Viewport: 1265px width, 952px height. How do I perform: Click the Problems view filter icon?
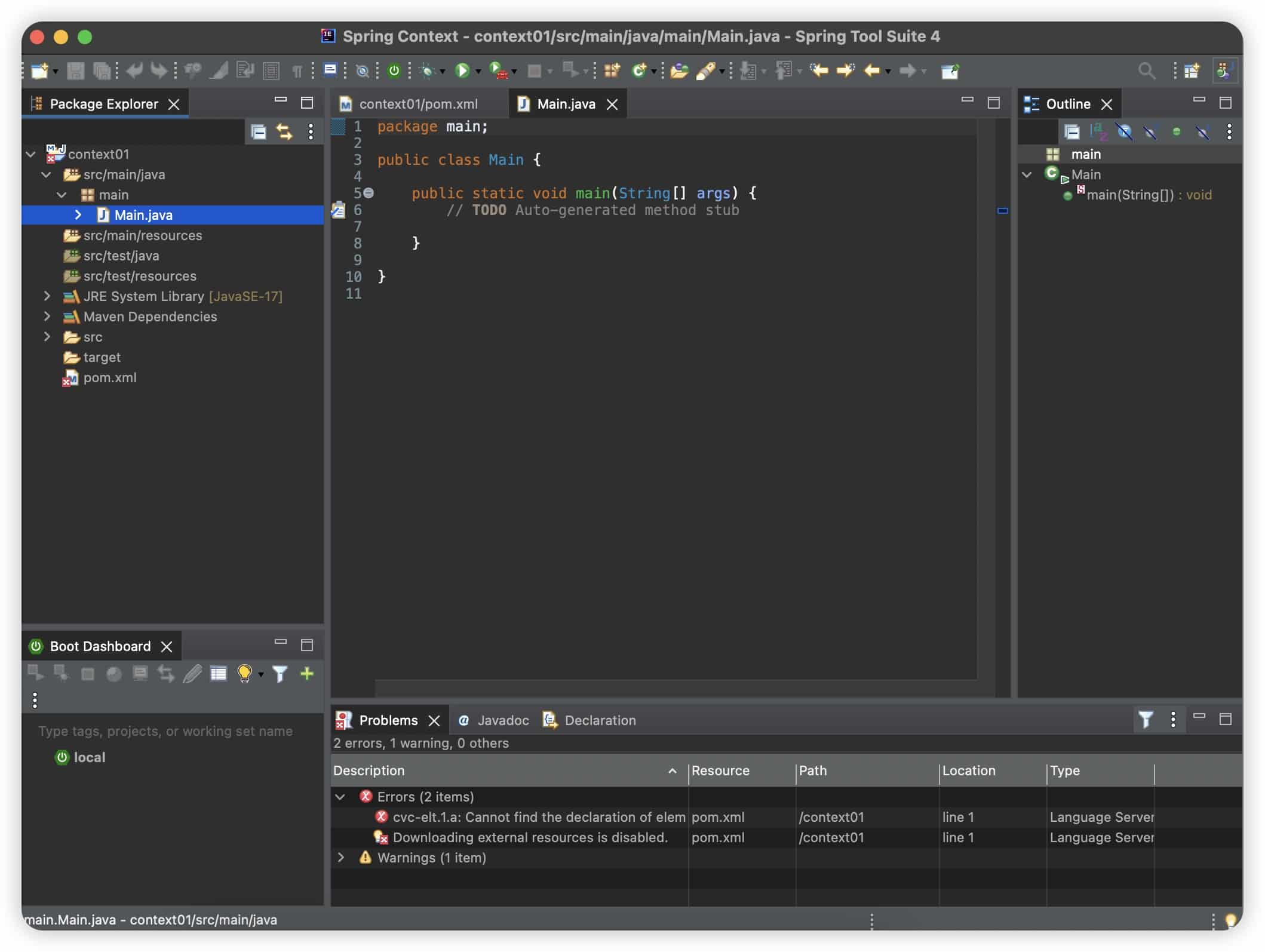point(1146,720)
